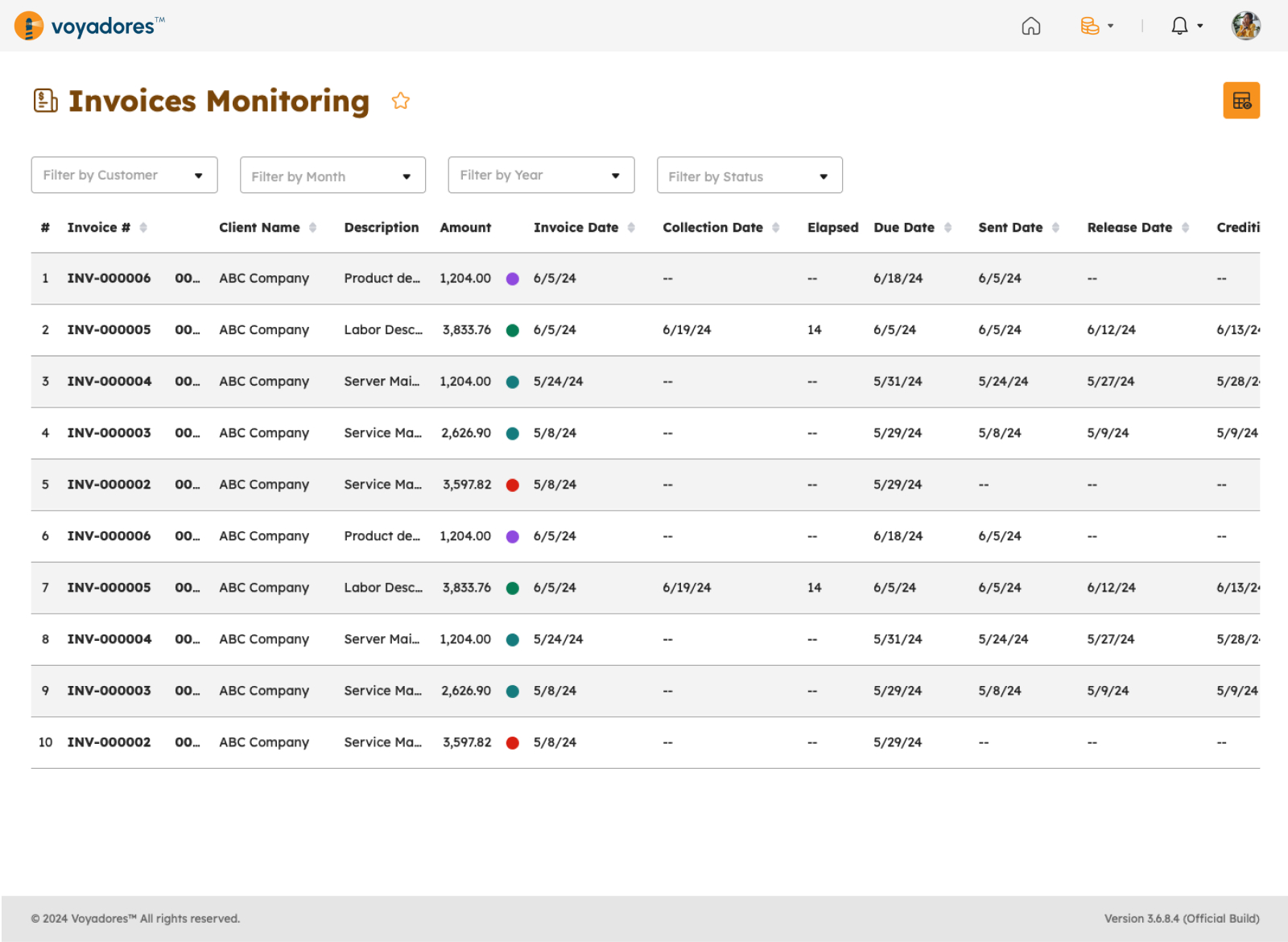The height and width of the screenshot is (942, 1288).
Task: Sort by Sent Date column
Action: (1056, 228)
